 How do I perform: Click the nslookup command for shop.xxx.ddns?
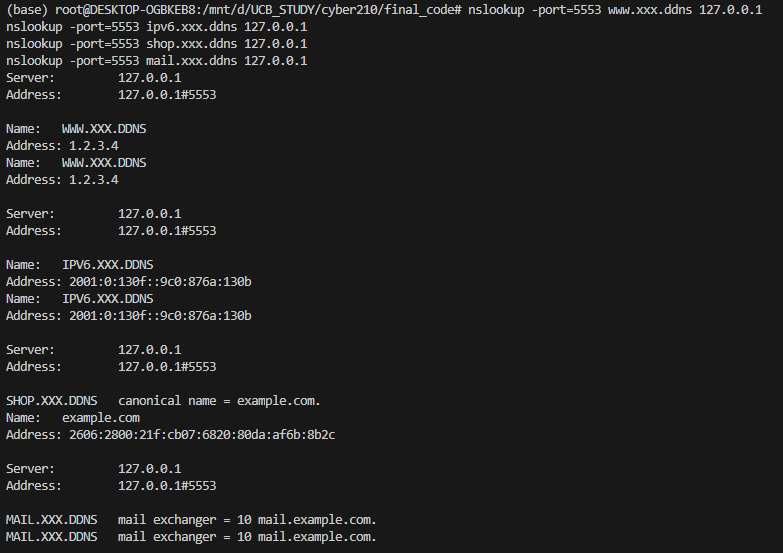pyautogui.click(x=156, y=44)
